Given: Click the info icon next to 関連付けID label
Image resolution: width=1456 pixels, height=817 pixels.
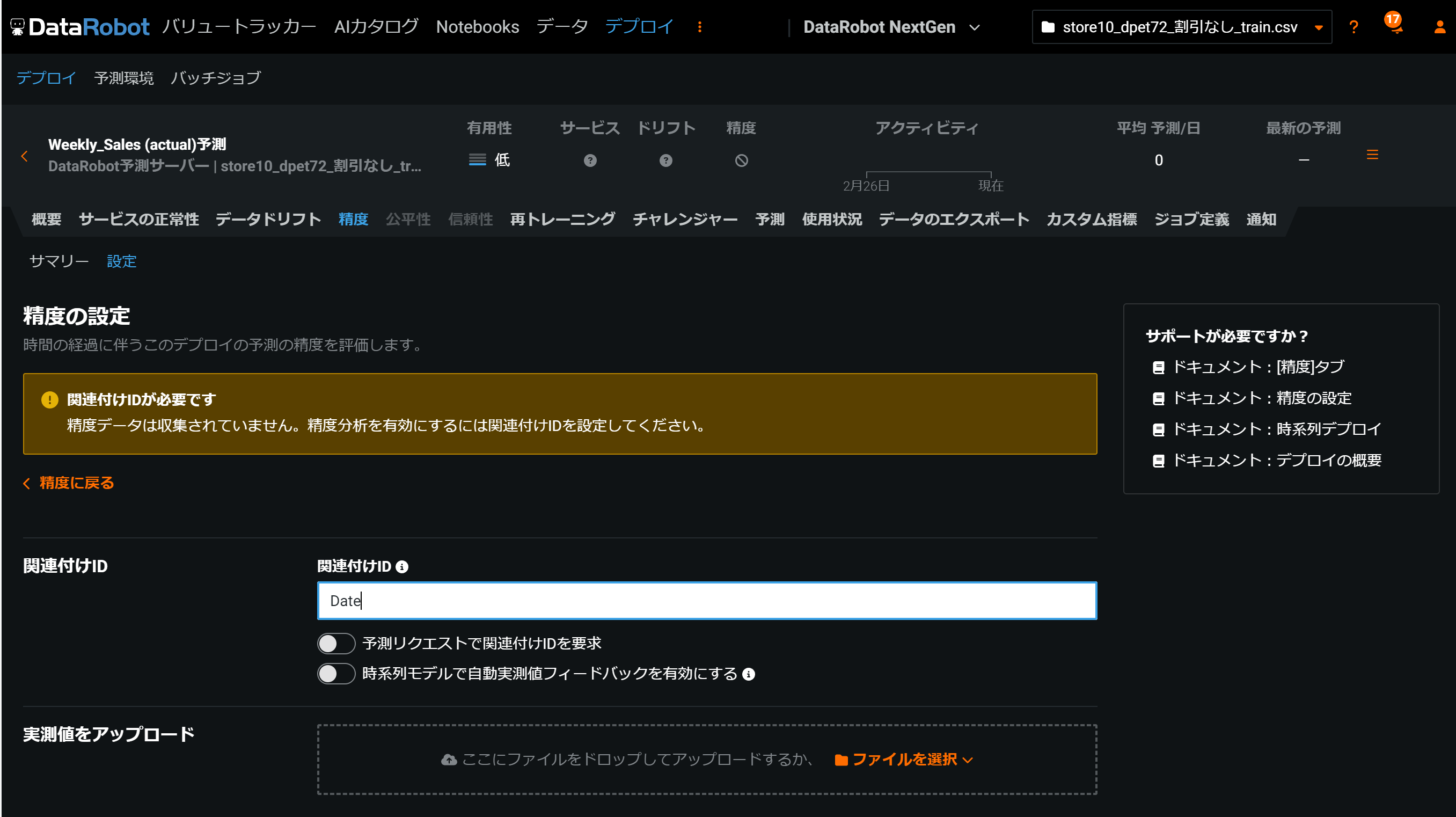Looking at the screenshot, I should pyautogui.click(x=402, y=566).
